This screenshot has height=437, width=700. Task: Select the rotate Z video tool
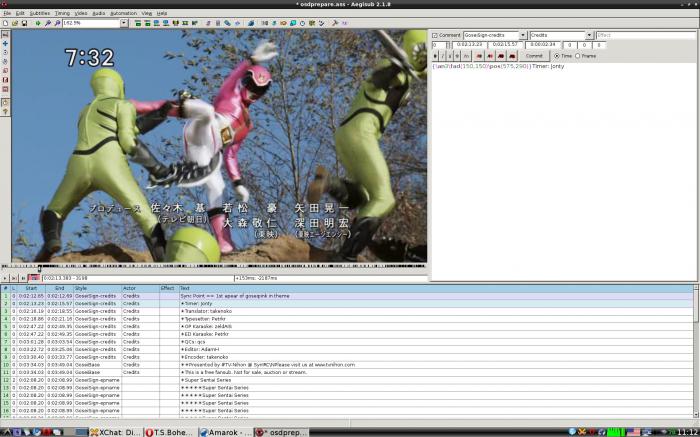tap(5, 52)
